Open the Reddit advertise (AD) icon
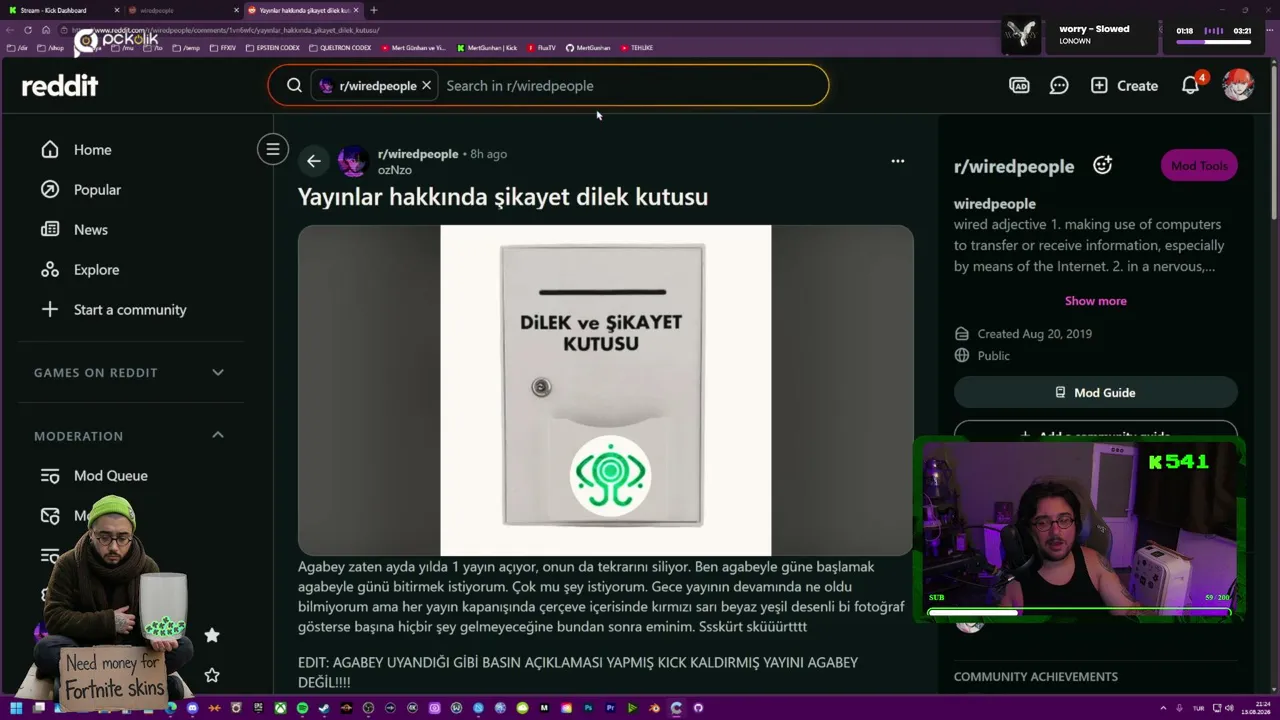 [1019, 86]
